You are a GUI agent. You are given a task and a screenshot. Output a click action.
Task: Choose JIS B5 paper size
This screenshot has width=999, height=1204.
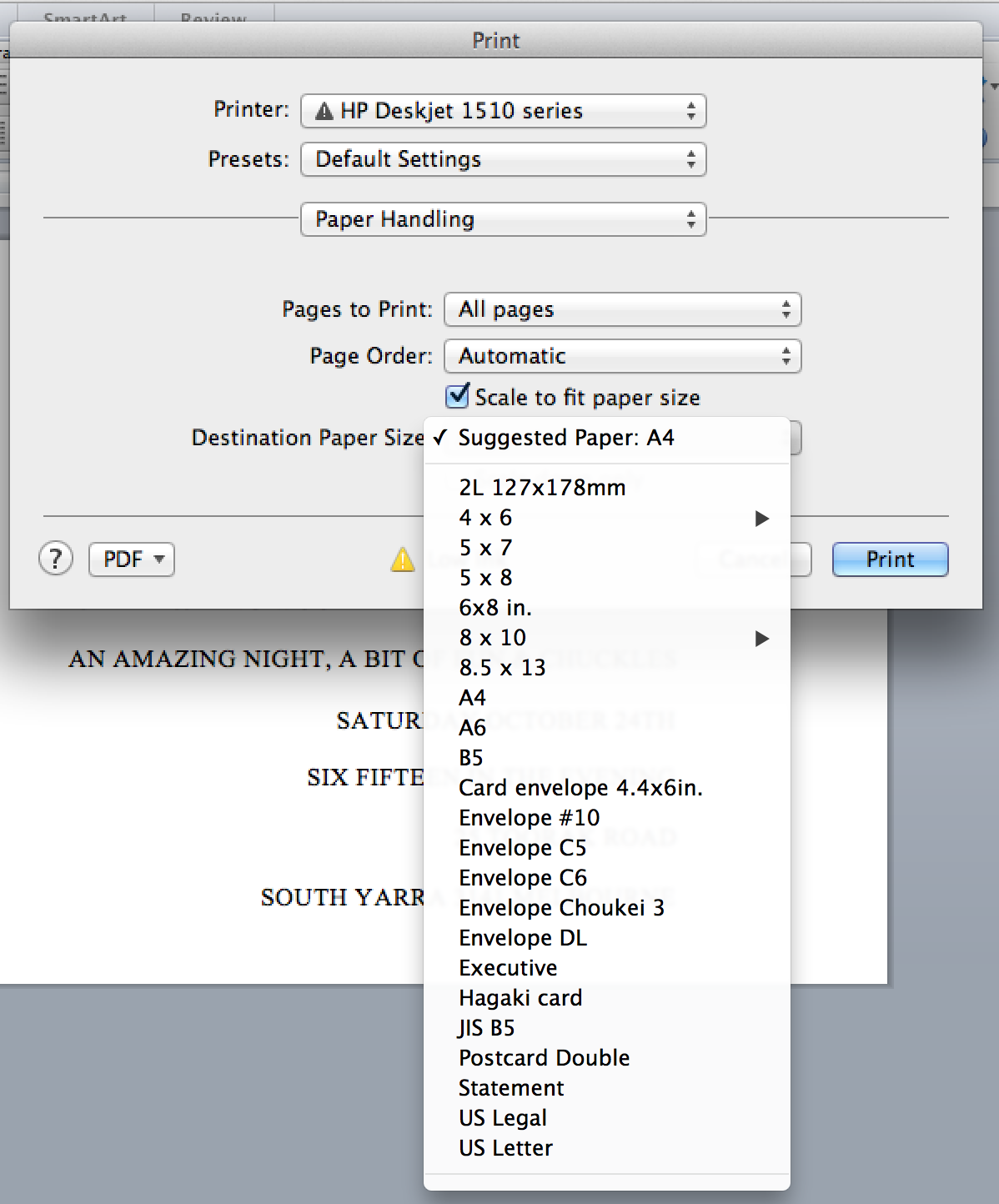click(x=606, y=1028)
